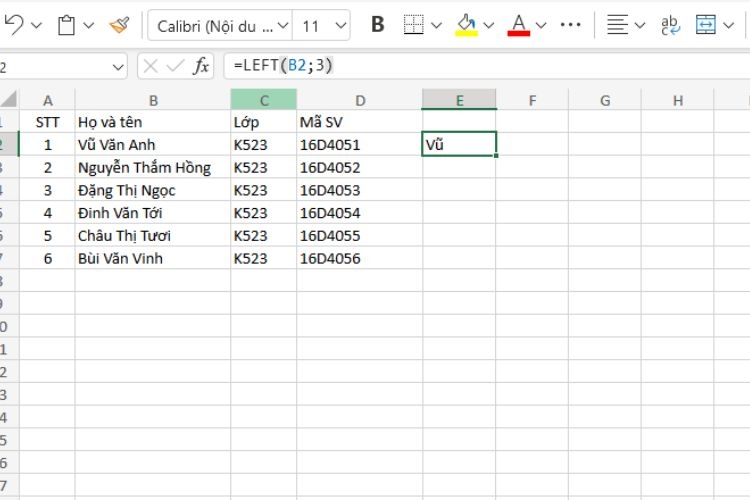The height and width of the screenshot is (500, 750).
Task: Select cell containing 'Vũ Văn Anh'
Action: pyautogui.click(x=153, y=144)
